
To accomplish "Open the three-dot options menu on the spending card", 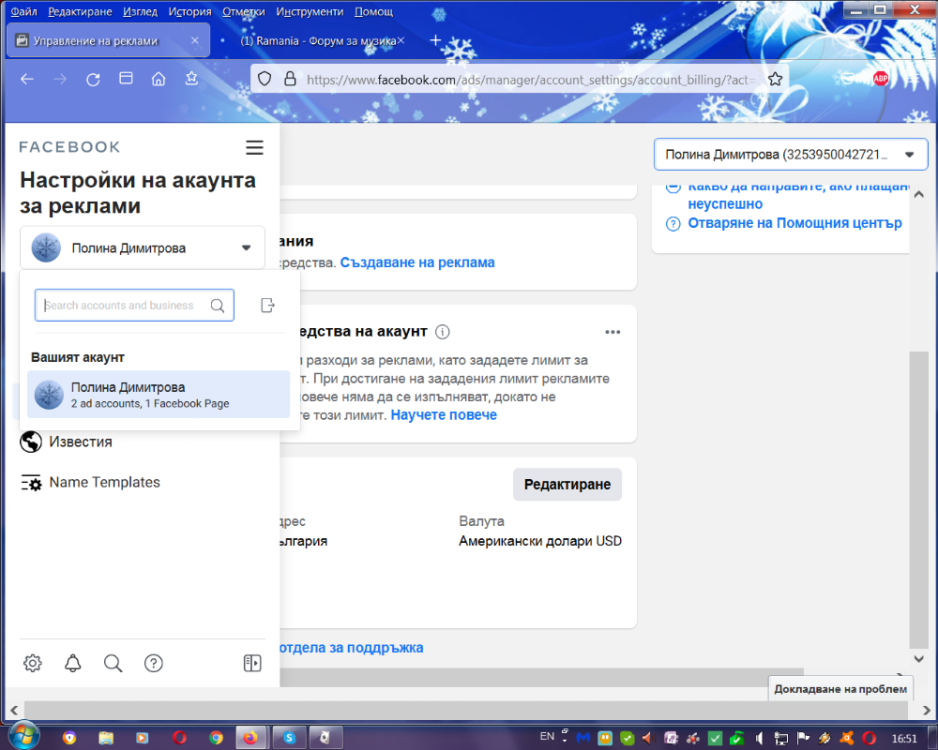I will coord(613,332).
